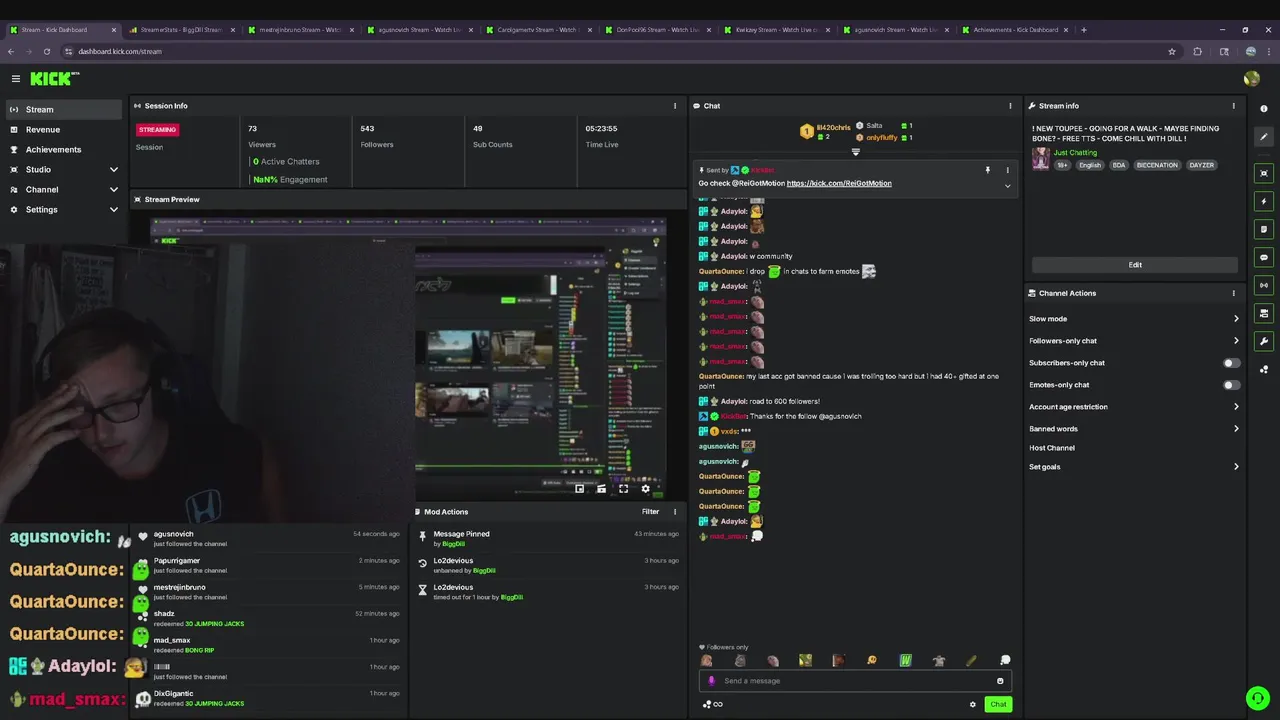
Task: Toggle the lightning bolt panel icon
Action: pyautogui.click(x=1264, y=201)
